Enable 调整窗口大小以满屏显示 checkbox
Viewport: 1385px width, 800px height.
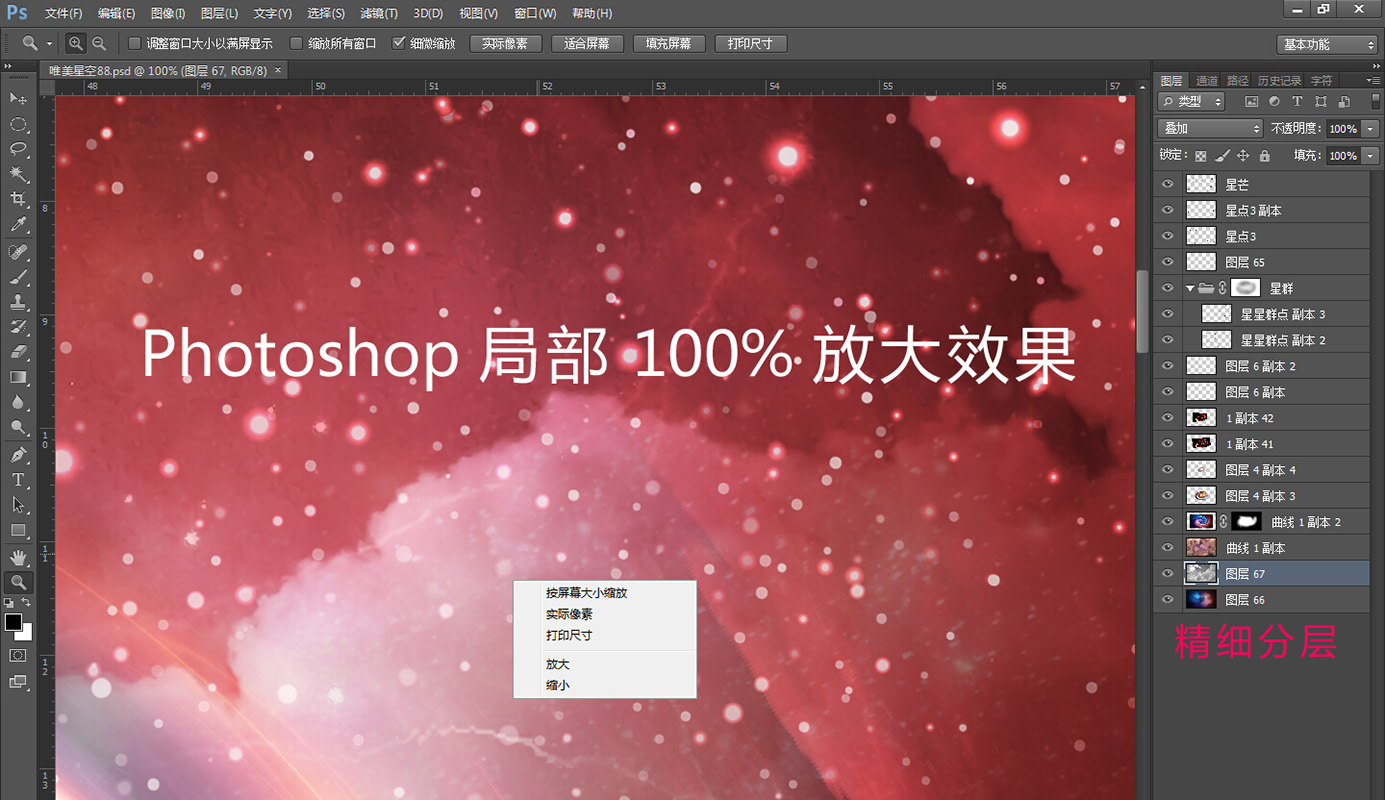point(135,43)
